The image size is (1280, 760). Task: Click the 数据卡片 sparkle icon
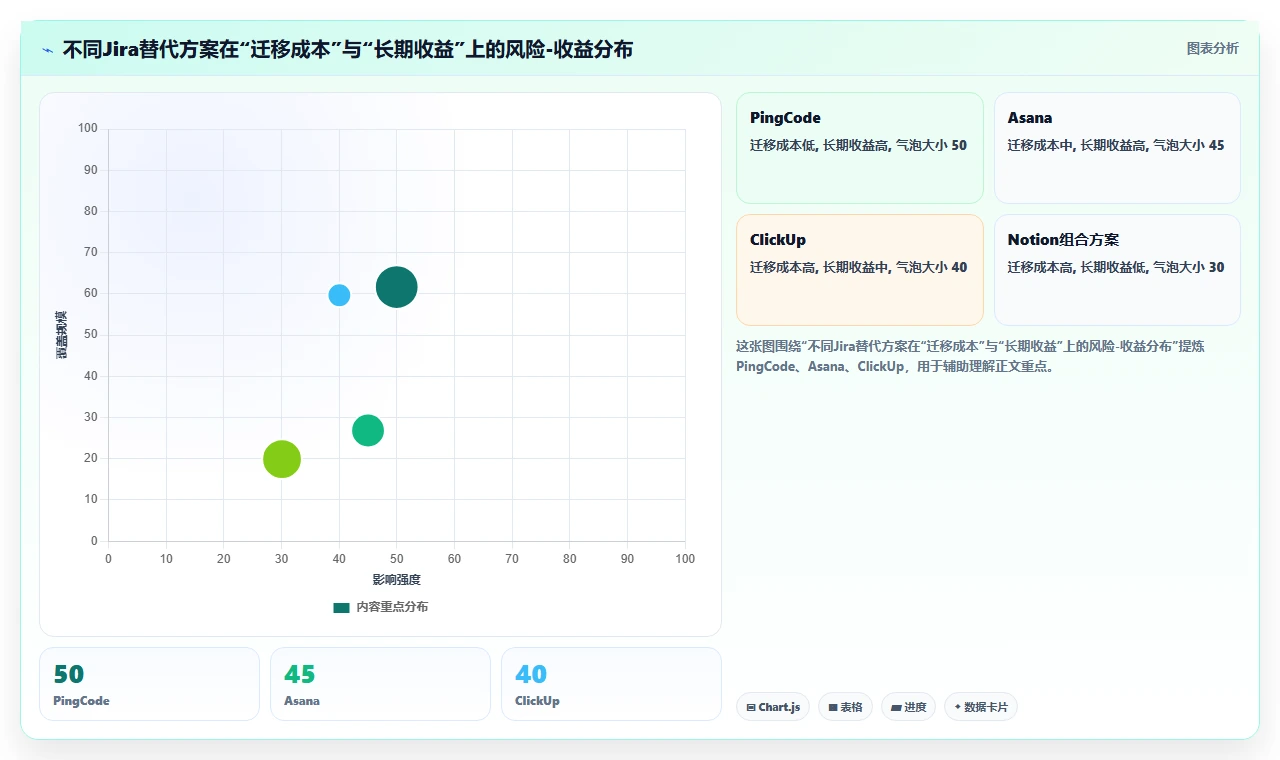pyautogui.click(x=957, y=707)
